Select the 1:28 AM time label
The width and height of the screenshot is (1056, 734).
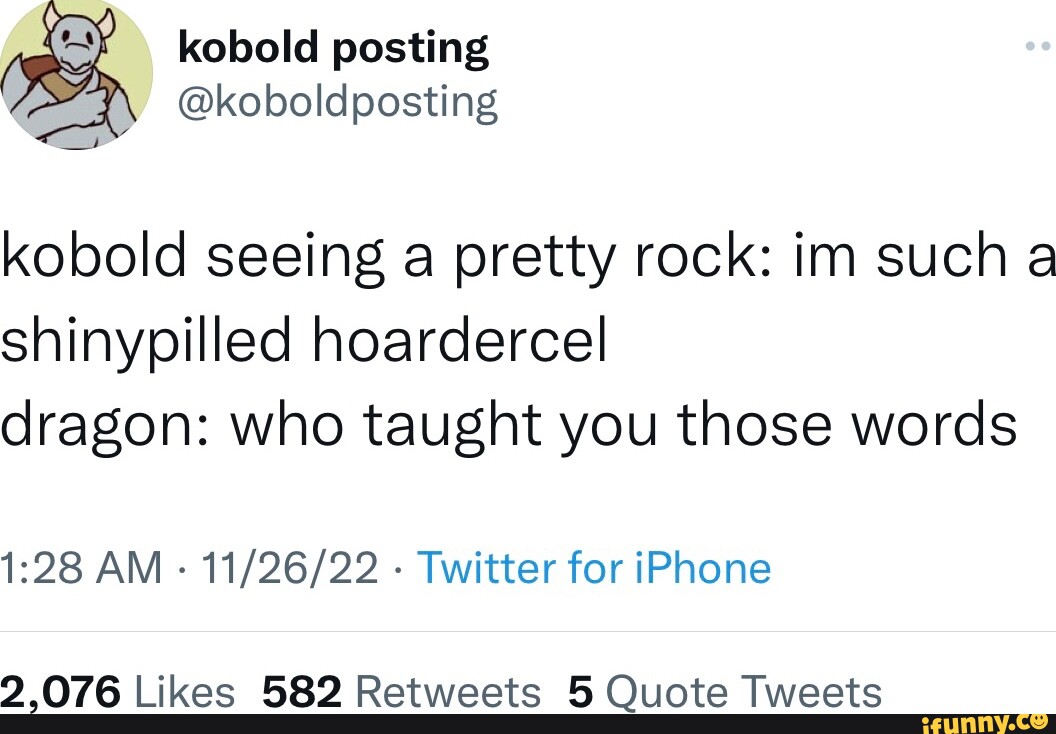pos(77,568)
